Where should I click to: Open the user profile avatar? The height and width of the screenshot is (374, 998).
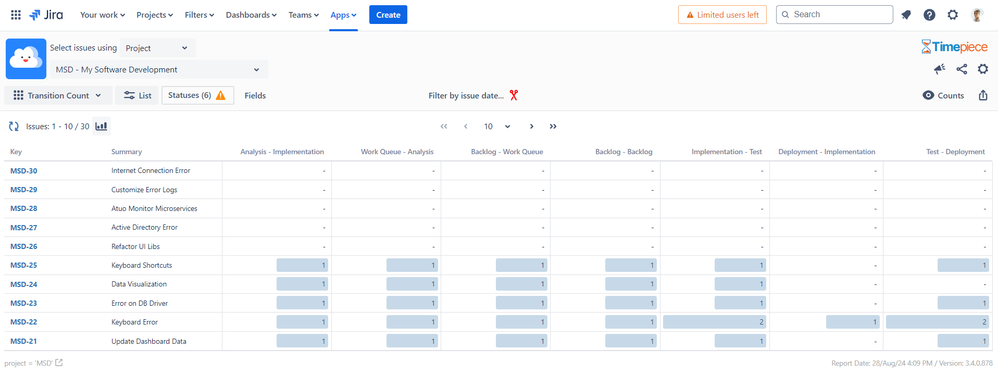[x=978, y=15]
